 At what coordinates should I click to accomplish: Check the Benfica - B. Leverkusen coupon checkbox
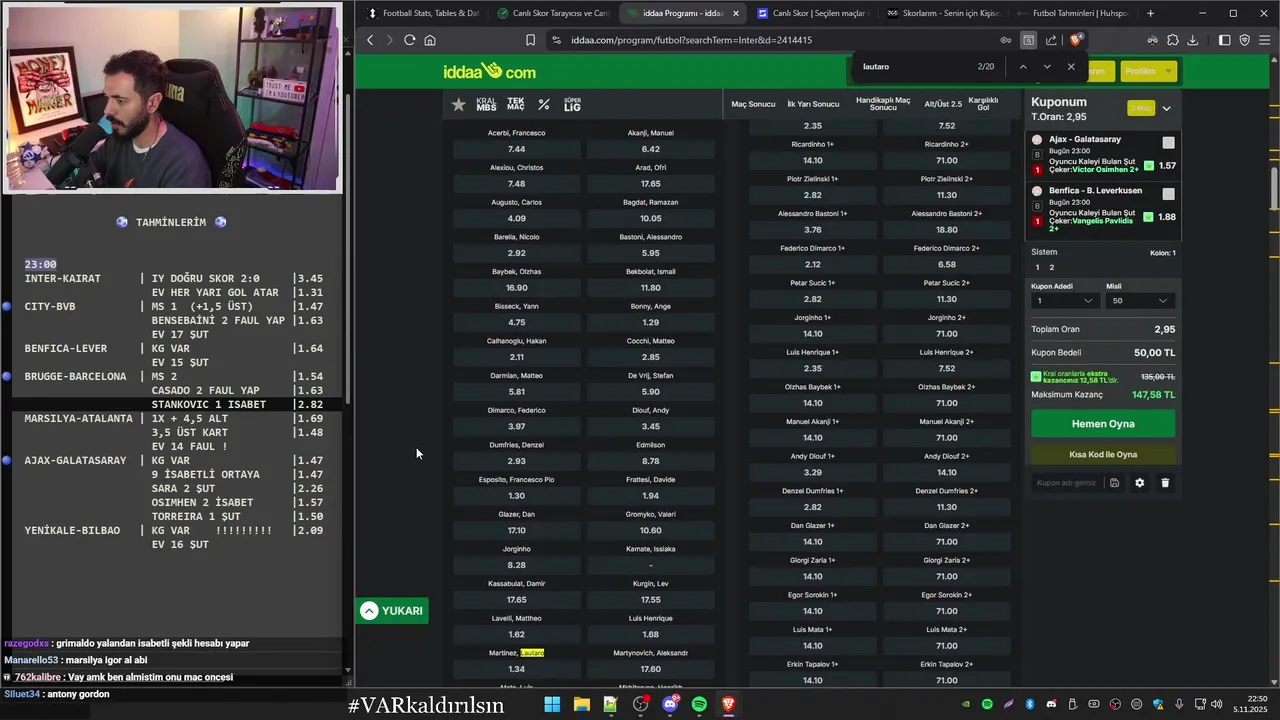point(1168,194)
